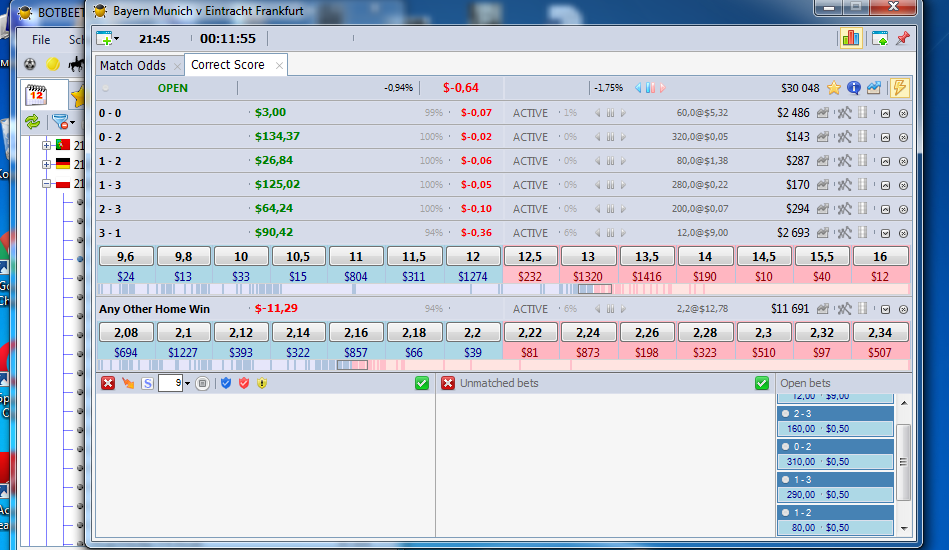
Task: Collapse the 0 - 0 row ladder
Action: point(885,114)
